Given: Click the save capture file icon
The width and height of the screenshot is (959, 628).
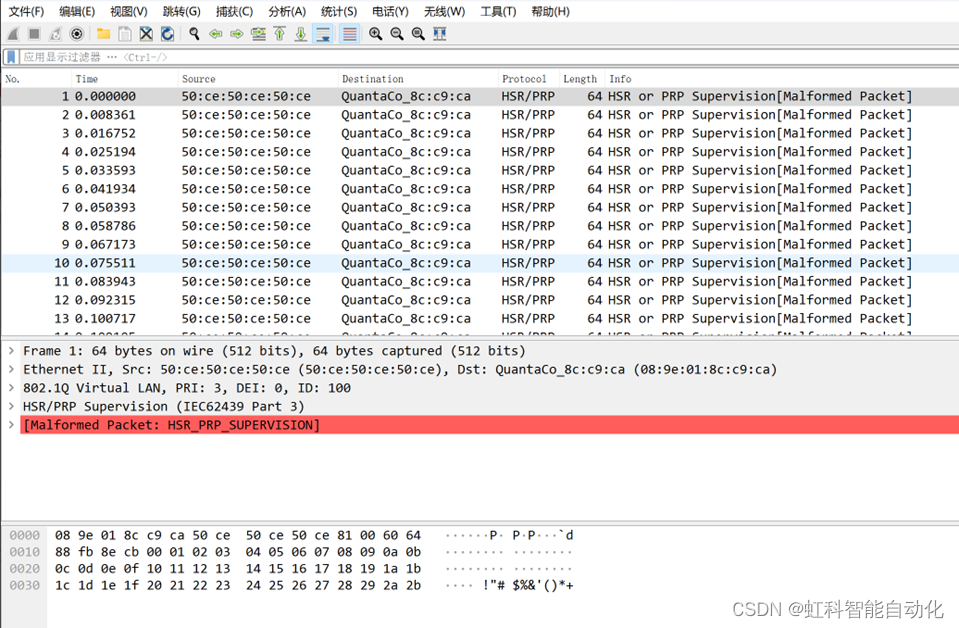Looking at the screenshot, I should (x=125, y=34).
